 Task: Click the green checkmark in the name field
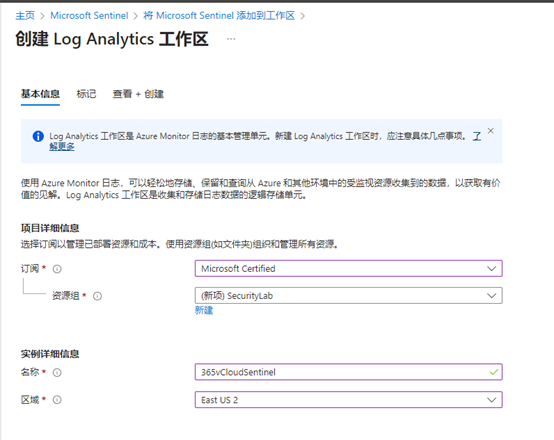tap(494, 372)
